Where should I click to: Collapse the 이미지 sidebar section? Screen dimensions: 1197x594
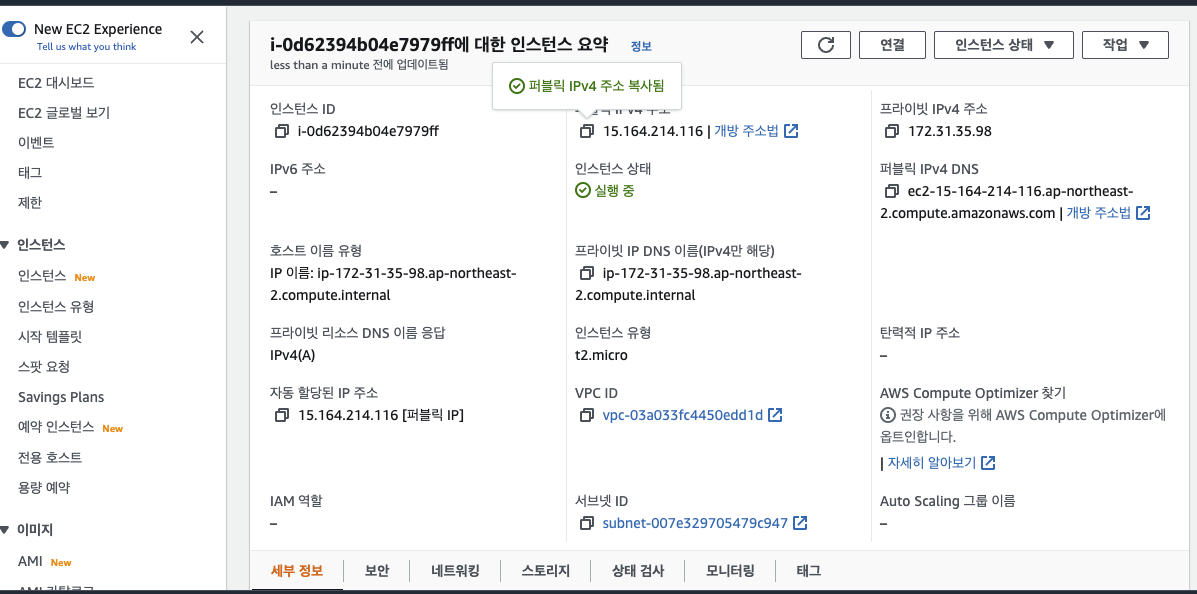click(5, 530)
